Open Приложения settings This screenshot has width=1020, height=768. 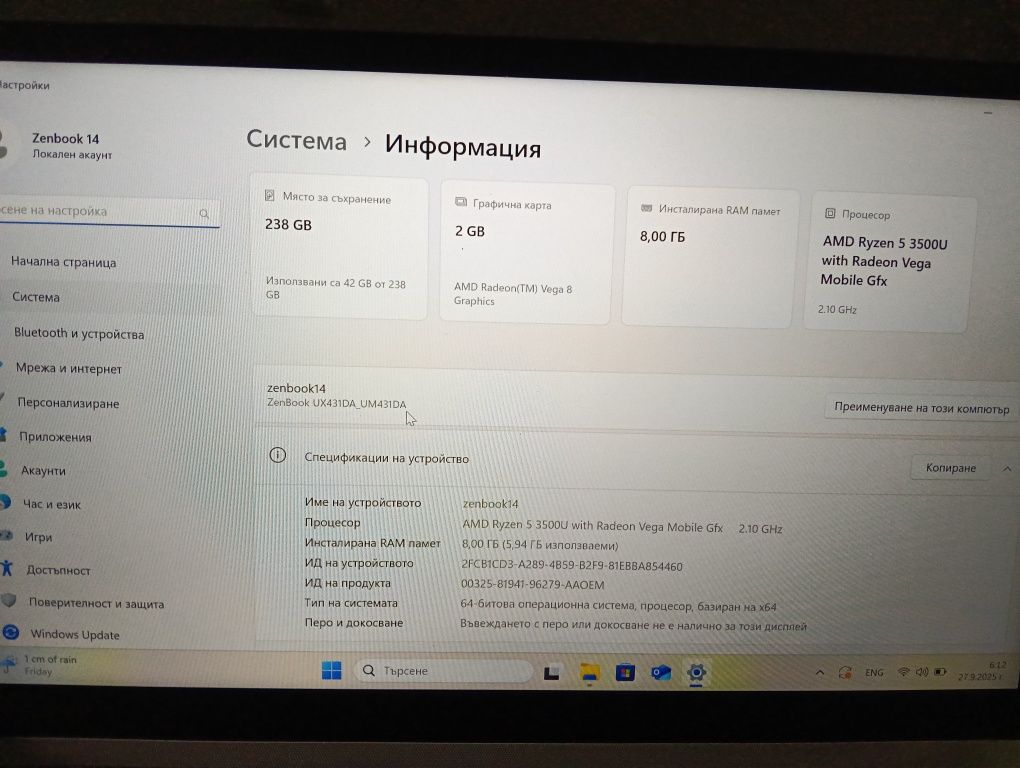pyautogui.click(x=55, y=436)
